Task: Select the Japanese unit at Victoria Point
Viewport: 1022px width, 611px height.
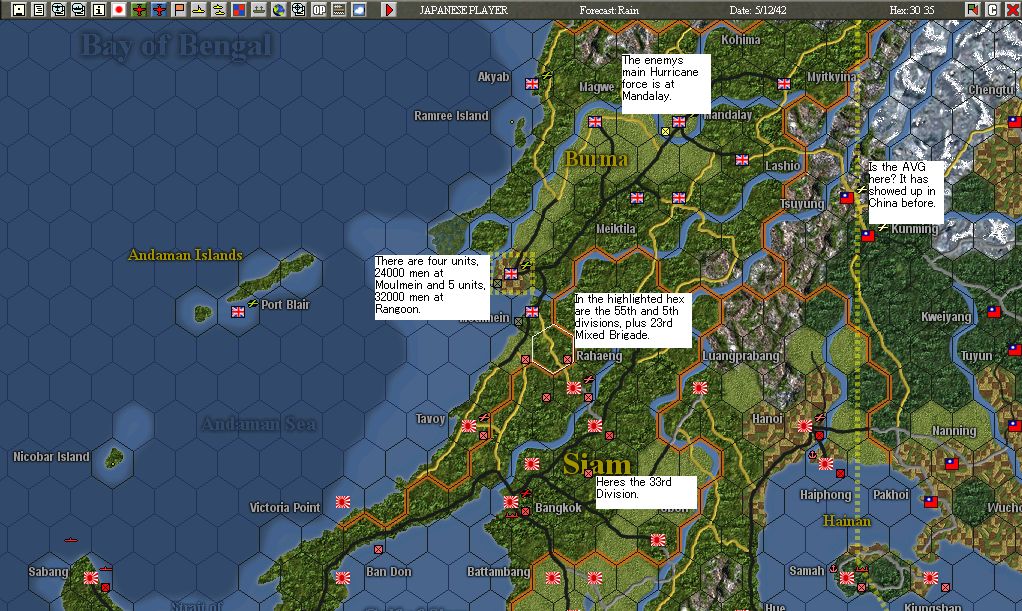Action: 343,502
